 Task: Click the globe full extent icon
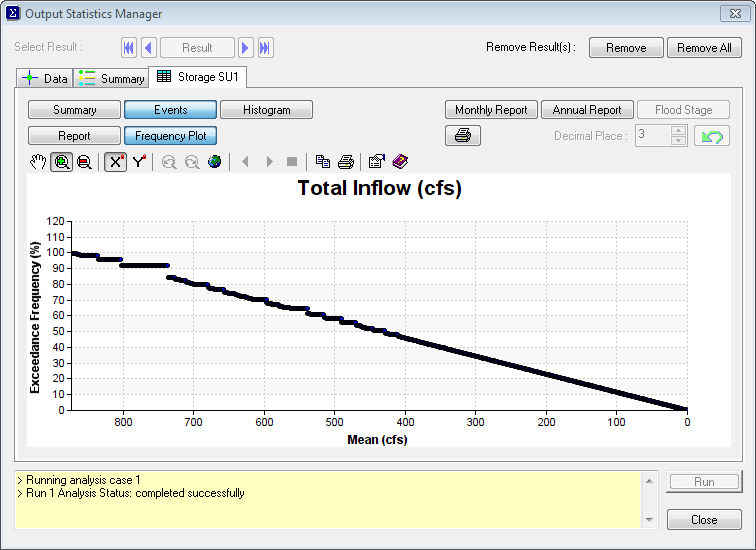point(215,161)
